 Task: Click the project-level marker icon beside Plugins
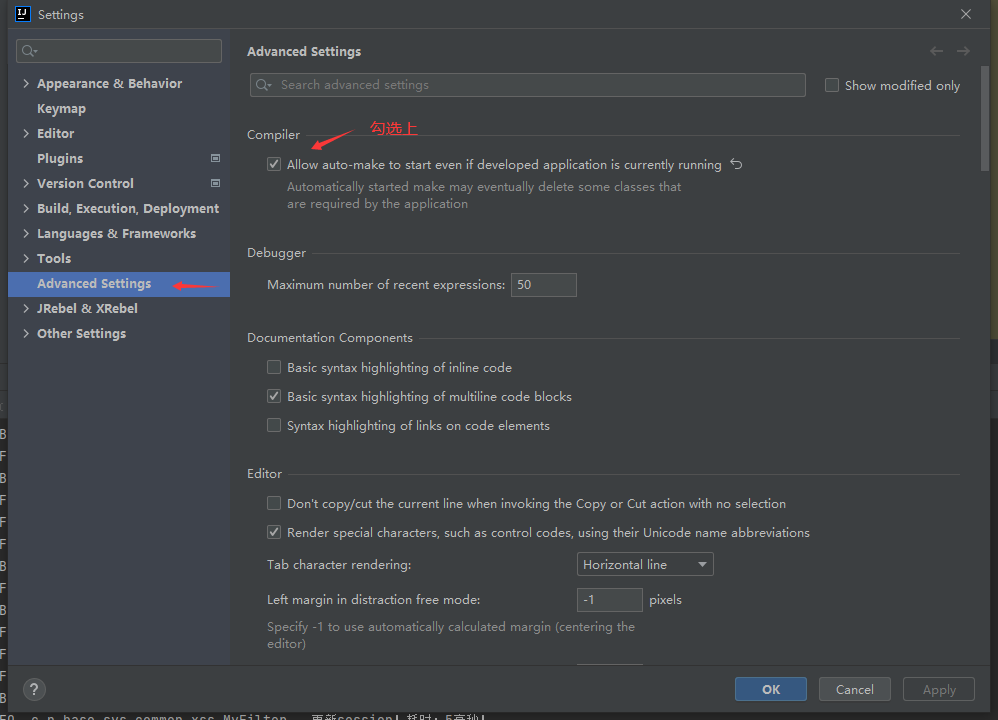click(x=215, y=158)
